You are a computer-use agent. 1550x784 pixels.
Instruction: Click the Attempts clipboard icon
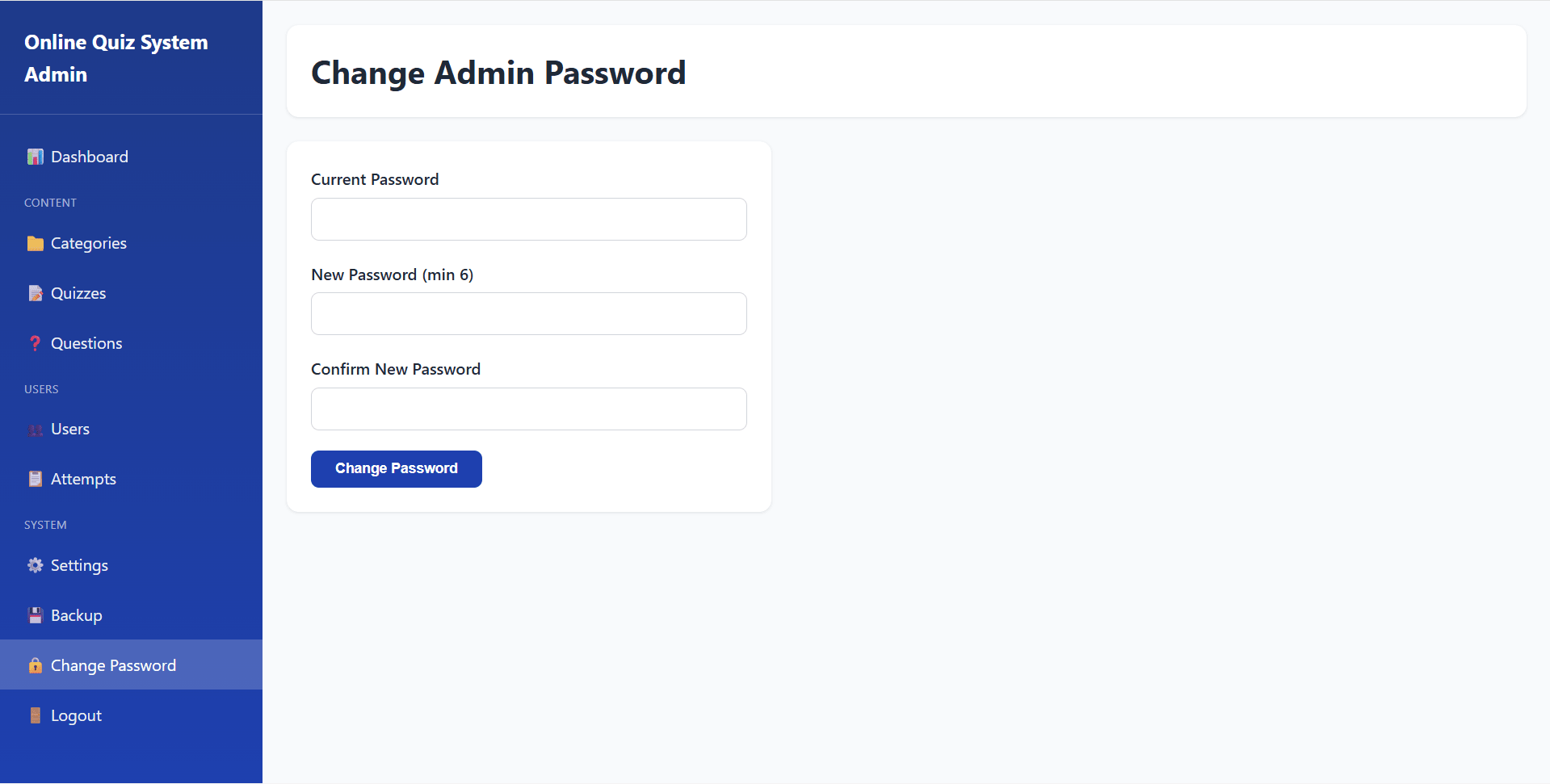(x=35, y=479)
